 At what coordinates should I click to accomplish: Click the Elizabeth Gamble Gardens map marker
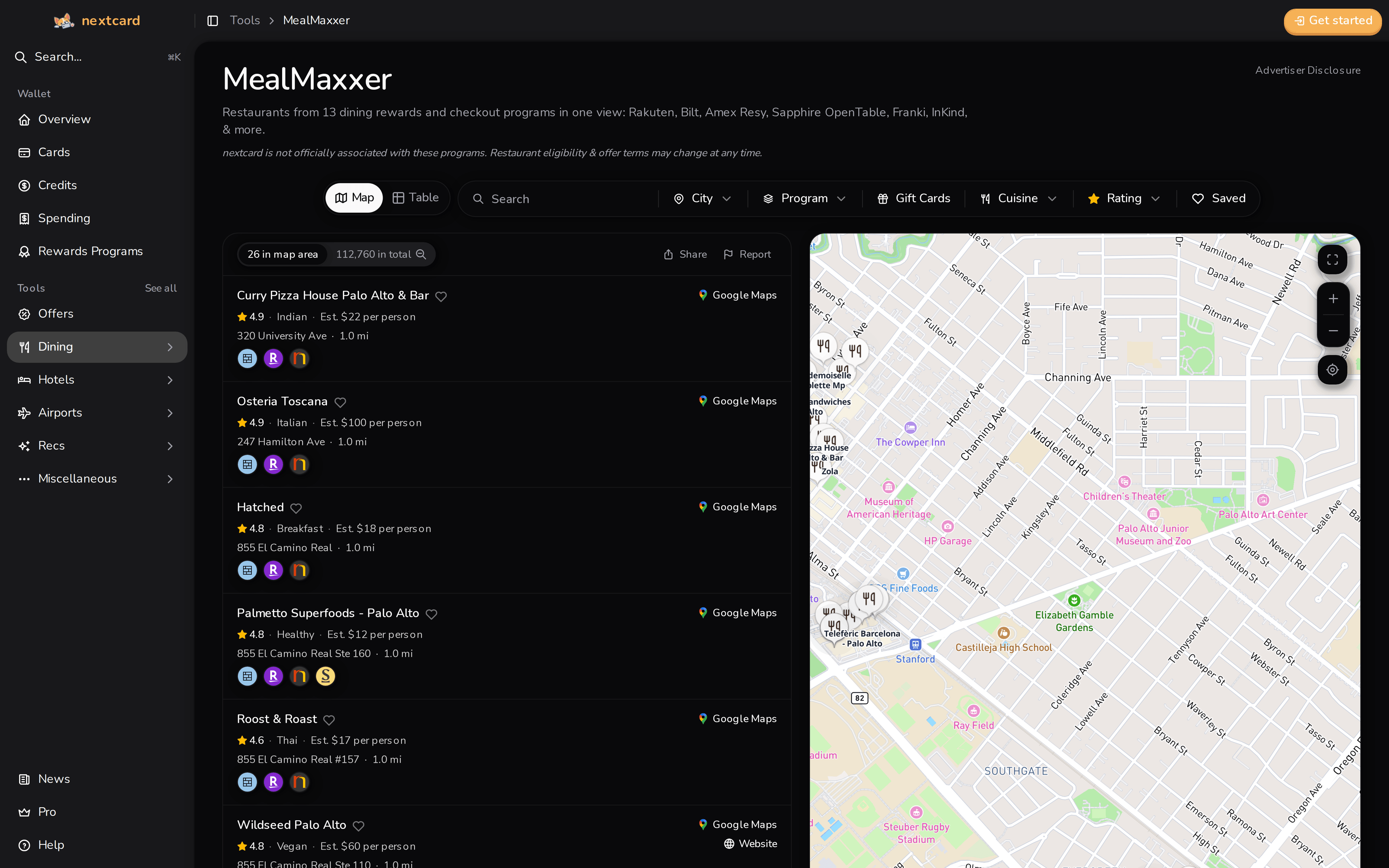1074,601
